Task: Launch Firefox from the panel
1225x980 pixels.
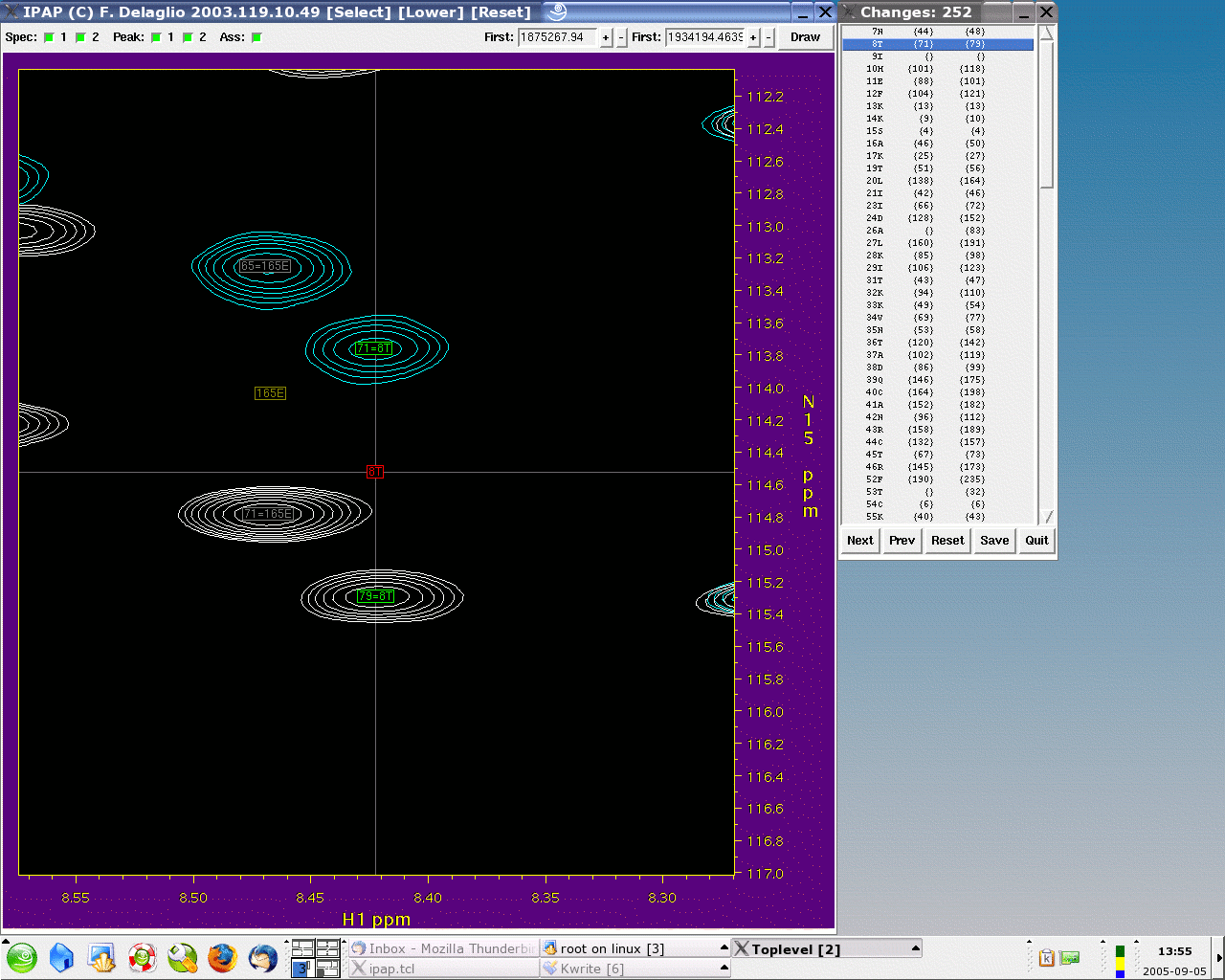Action: coord(222,958)
